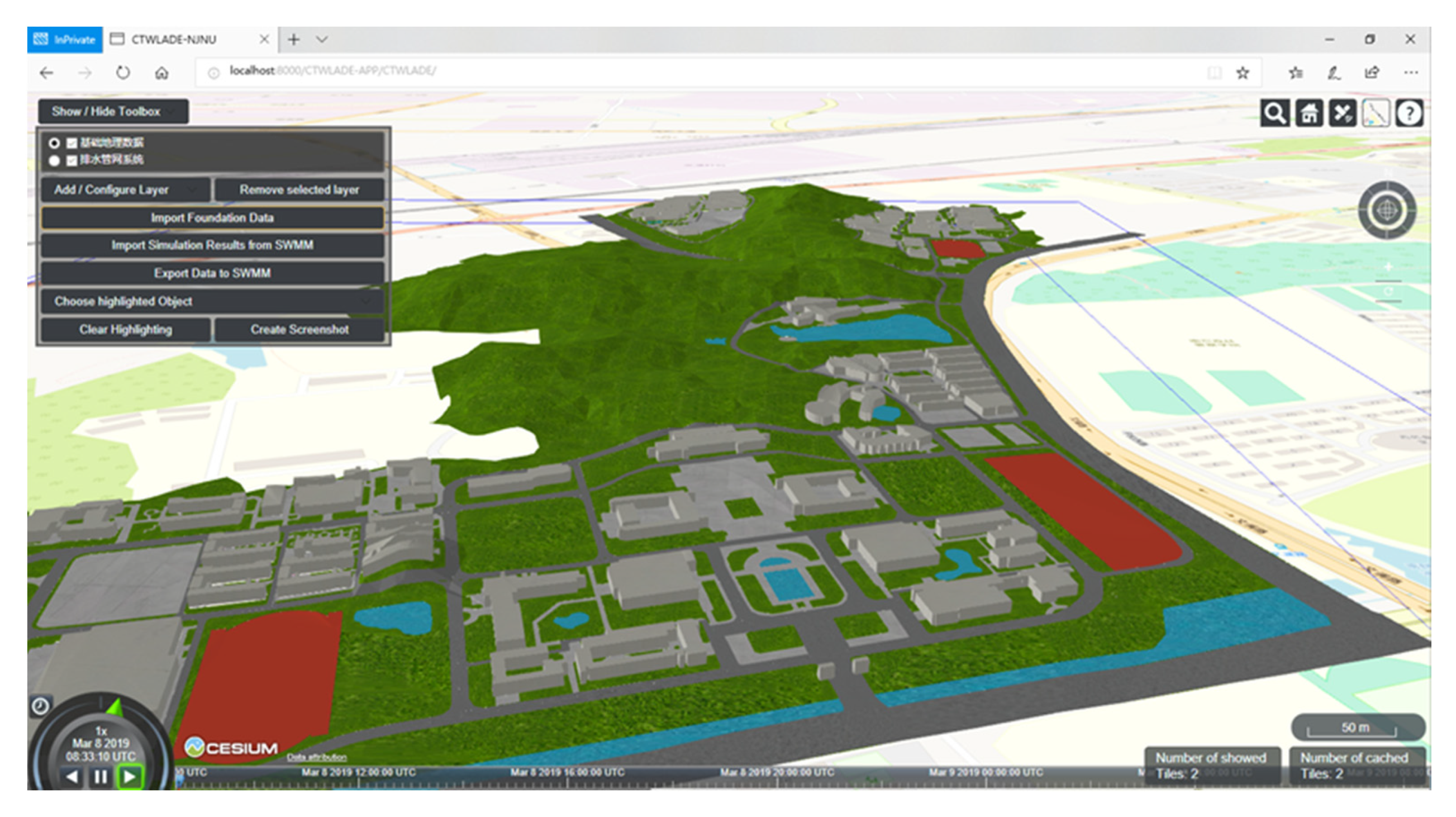
Task: Open navigation help question mark icon
Action: [1409, 113]
